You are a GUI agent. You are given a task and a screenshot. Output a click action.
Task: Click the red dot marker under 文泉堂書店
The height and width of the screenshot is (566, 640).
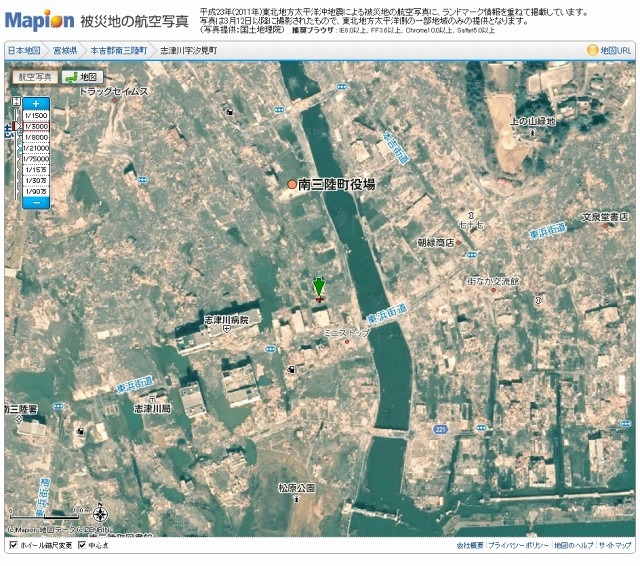click(605, 226)
